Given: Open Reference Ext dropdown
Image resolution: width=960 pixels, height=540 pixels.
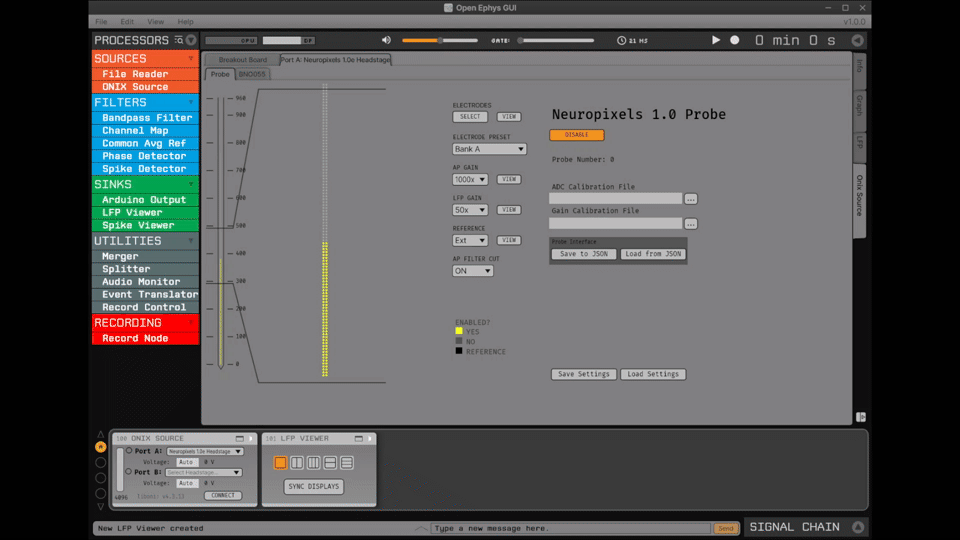Looking at the screenshot, I should click(470, 241).
